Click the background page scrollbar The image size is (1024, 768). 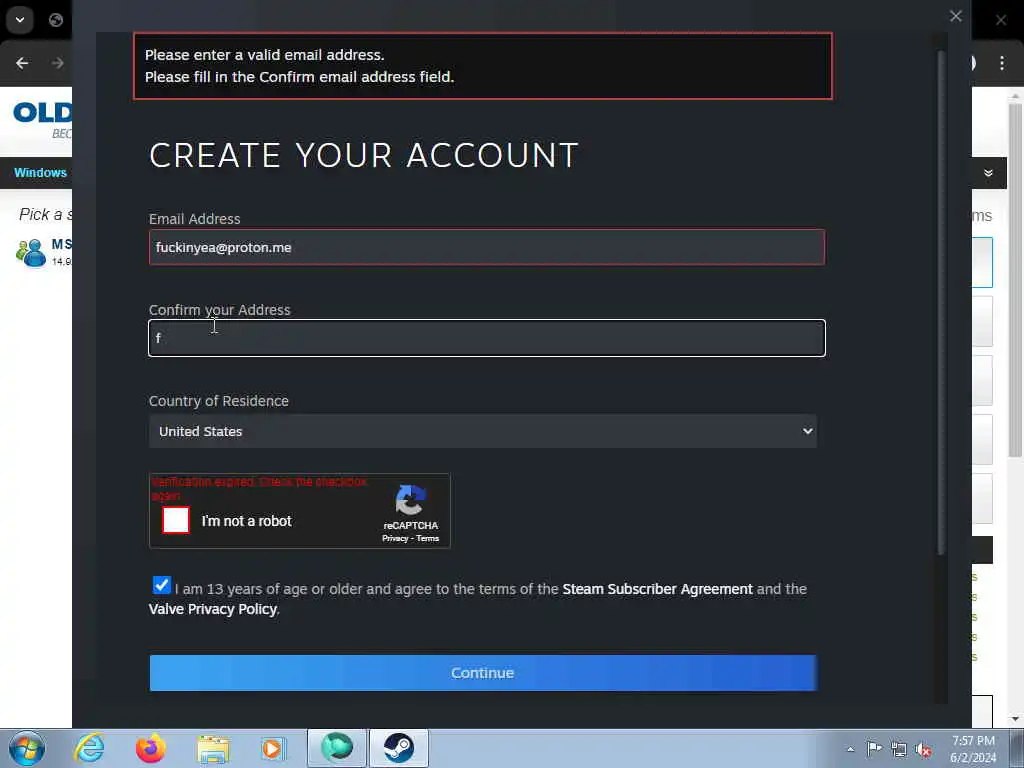tap(1015, 281)
